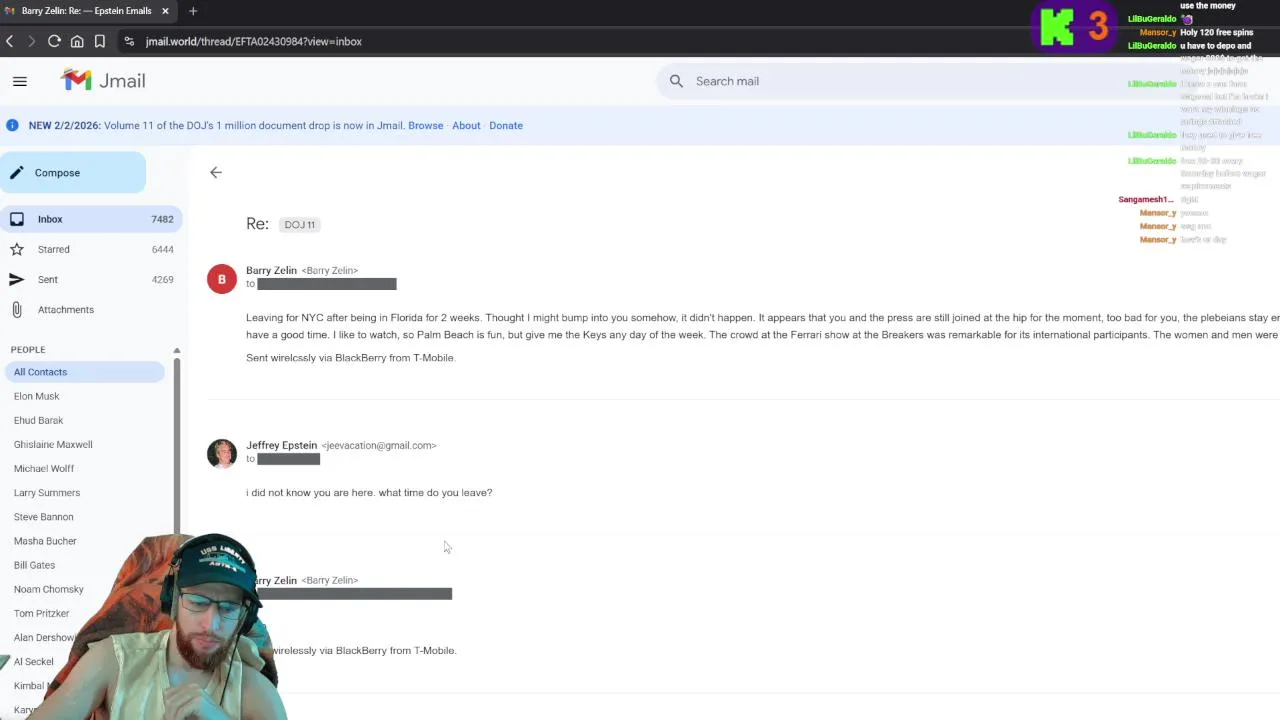Close the Barry Zelin browser tab

[165, 11]
